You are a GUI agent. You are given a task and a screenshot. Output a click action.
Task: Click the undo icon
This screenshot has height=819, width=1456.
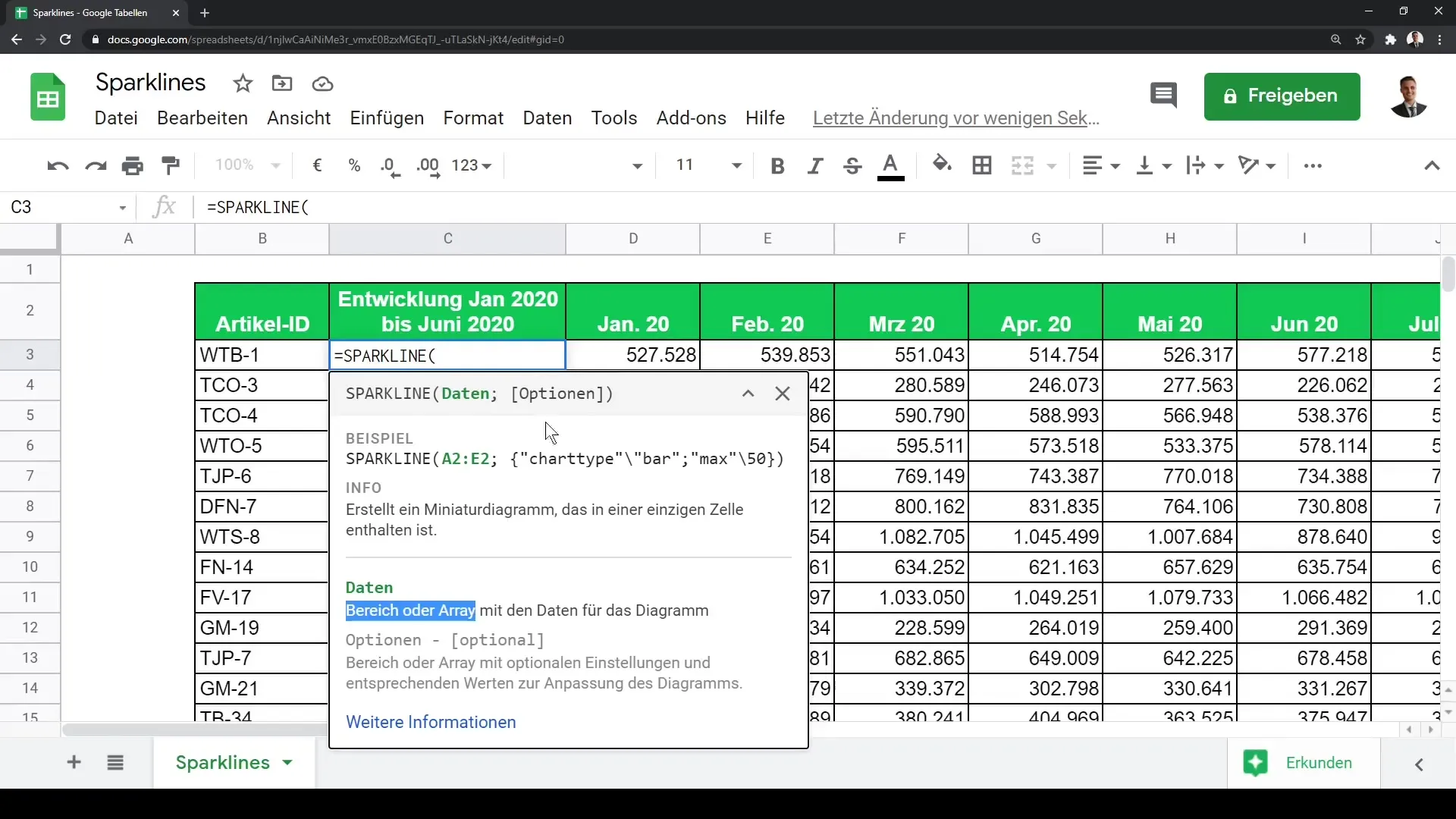pos(58,165)
